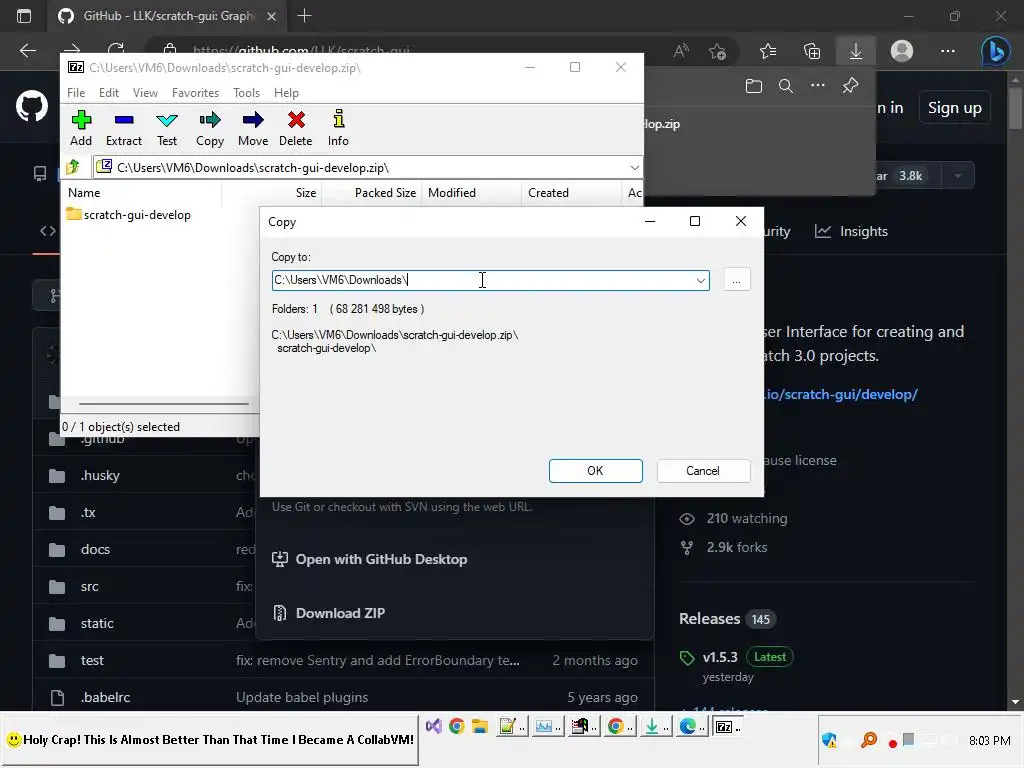Add page to favorites star-plus icon
Screen dimensions: 1024x768
click(717, 51)
